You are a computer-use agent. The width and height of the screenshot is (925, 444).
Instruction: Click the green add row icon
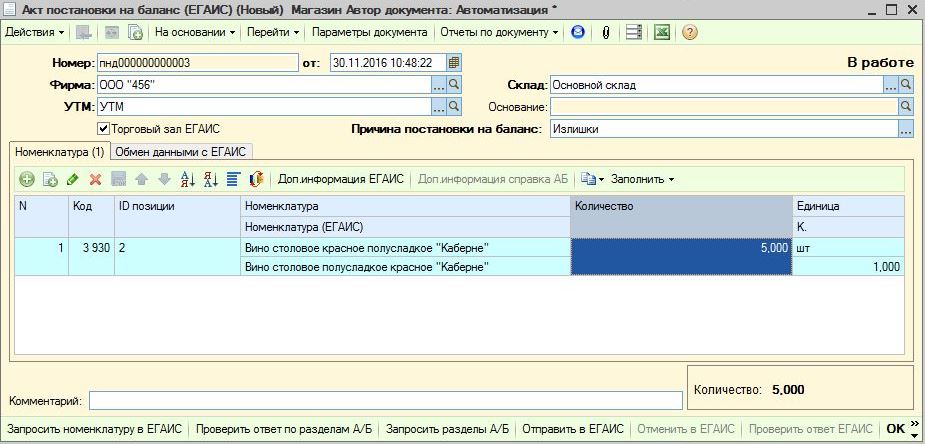click(27, 179)
